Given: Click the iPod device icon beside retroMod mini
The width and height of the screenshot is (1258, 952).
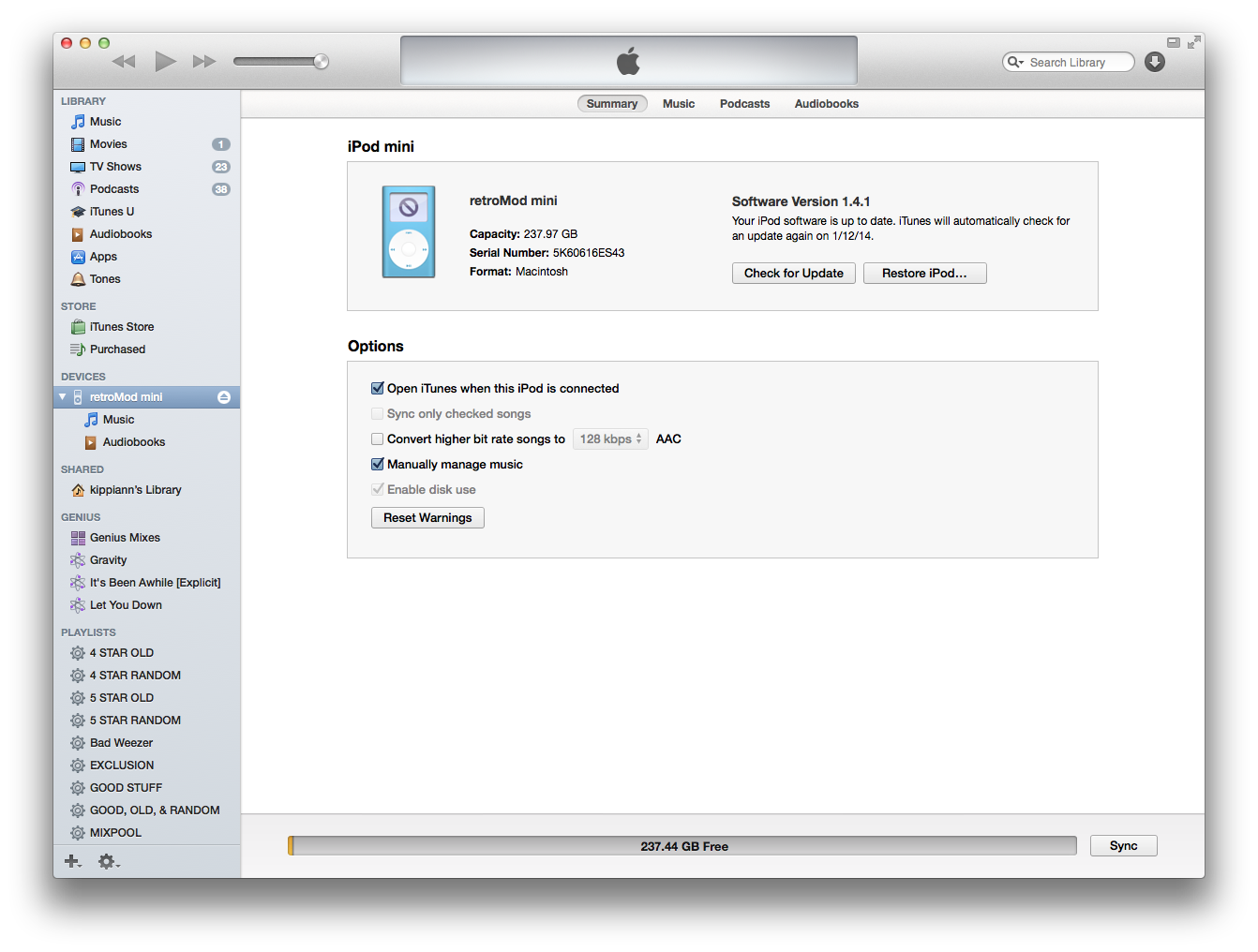Looking at the screenshot, I should tap(78, 397).
